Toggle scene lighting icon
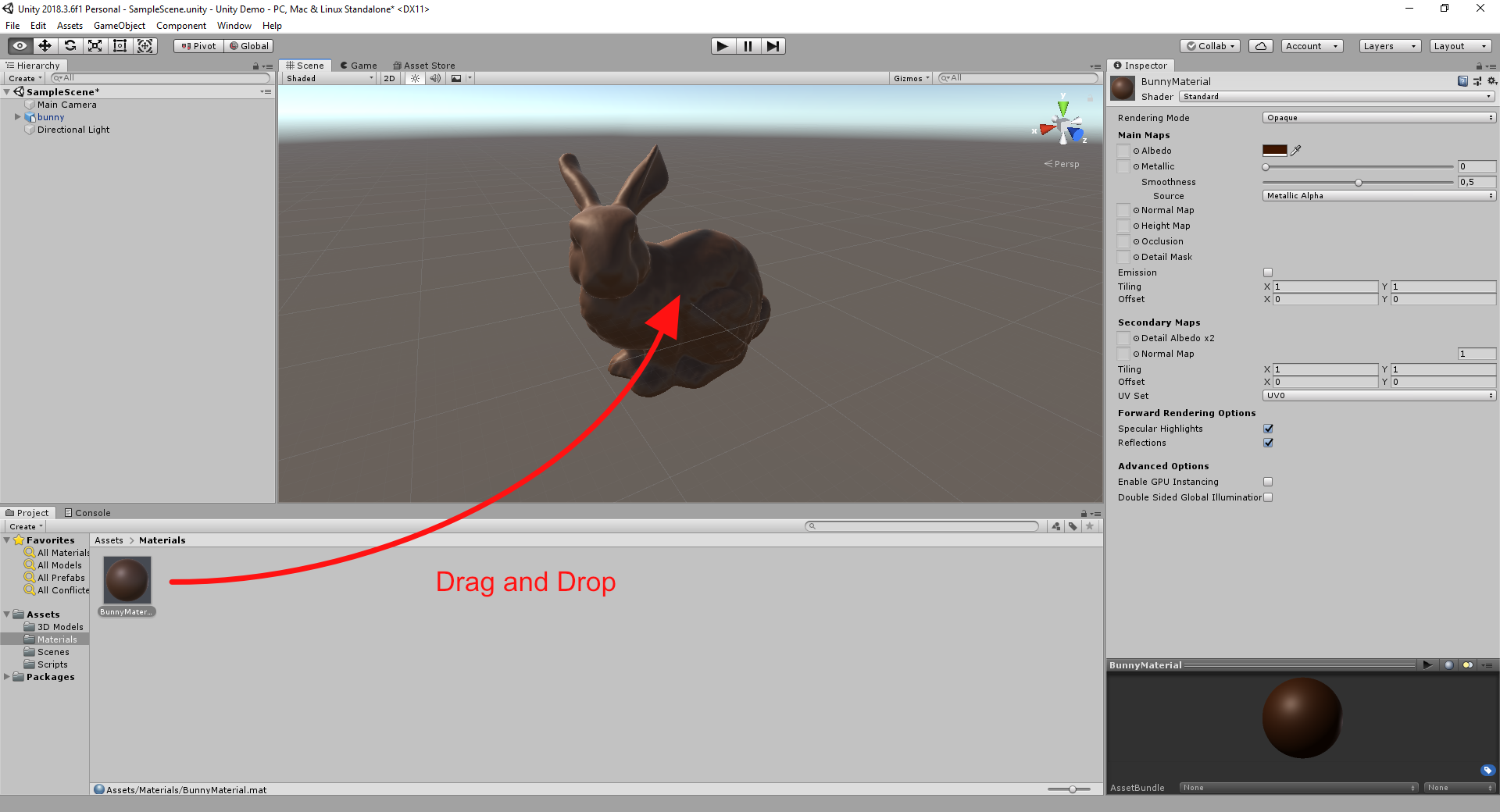Screen dimensions: 1500x812 (x=415, y=78)
